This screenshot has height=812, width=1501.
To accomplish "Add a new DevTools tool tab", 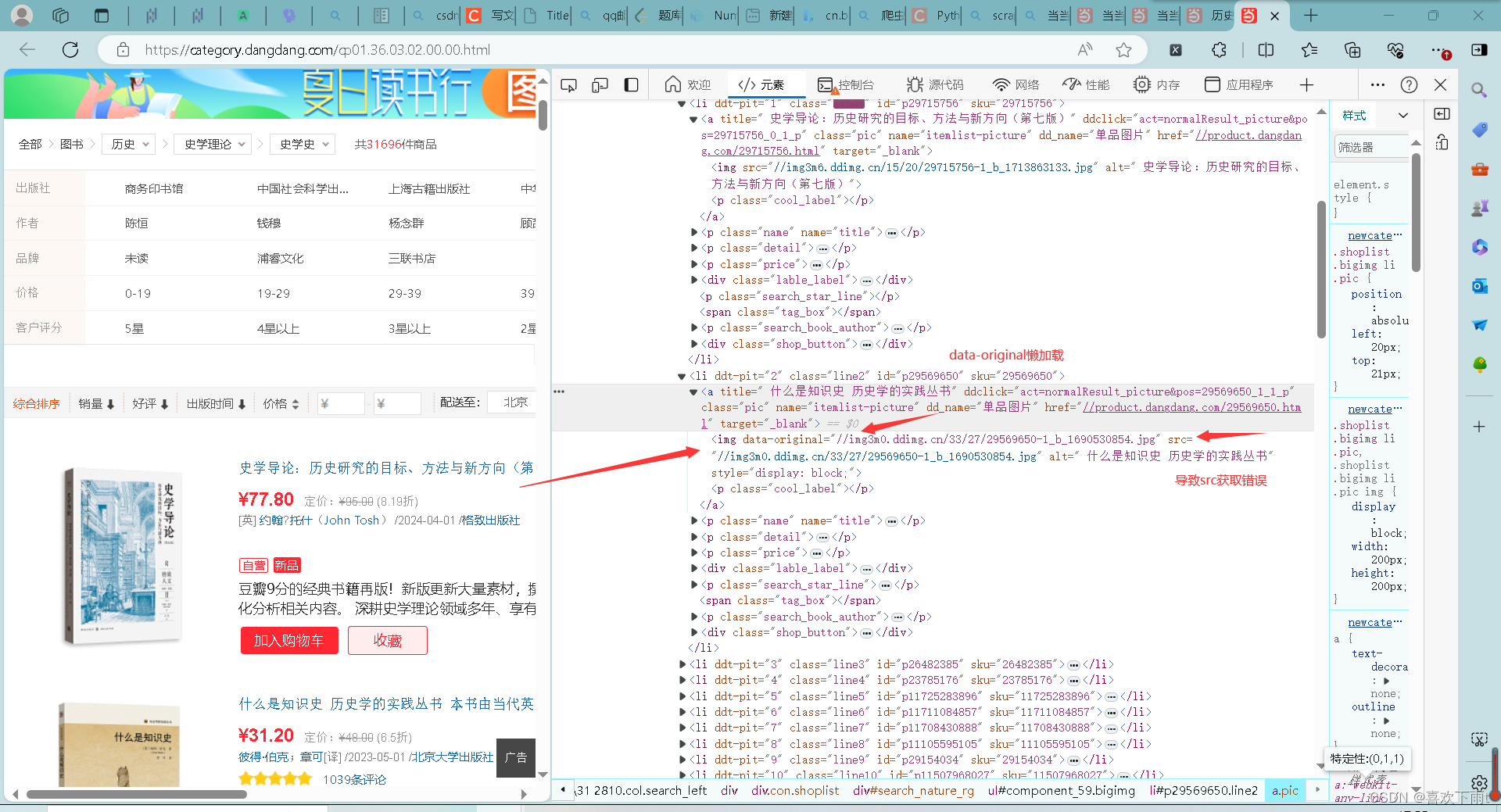I will [1306, 85].
